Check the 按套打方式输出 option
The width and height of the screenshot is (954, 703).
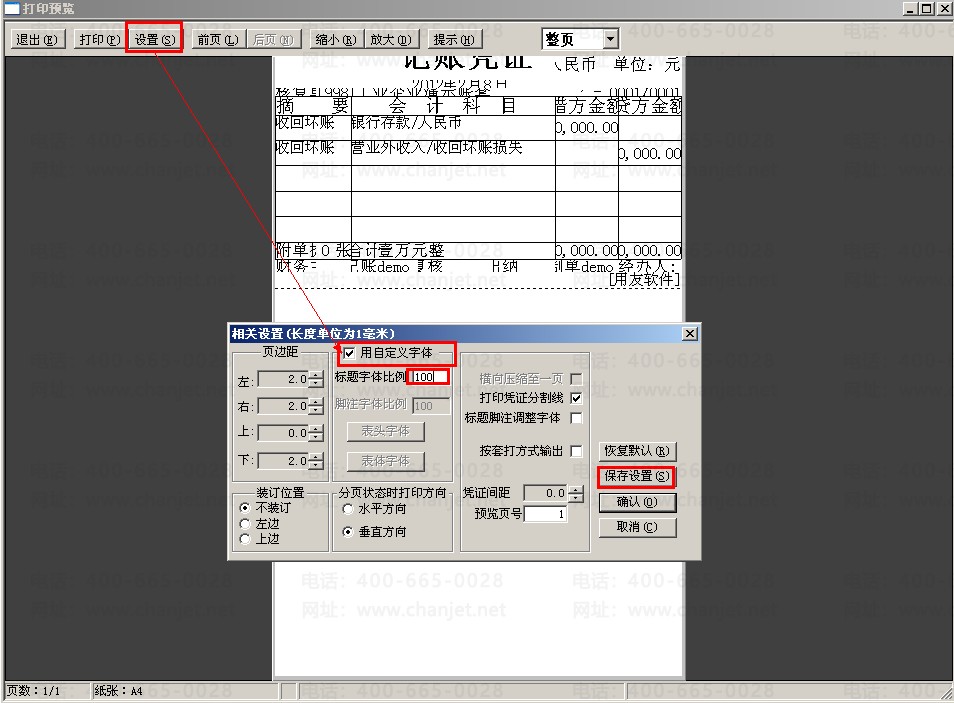(576, 451)
